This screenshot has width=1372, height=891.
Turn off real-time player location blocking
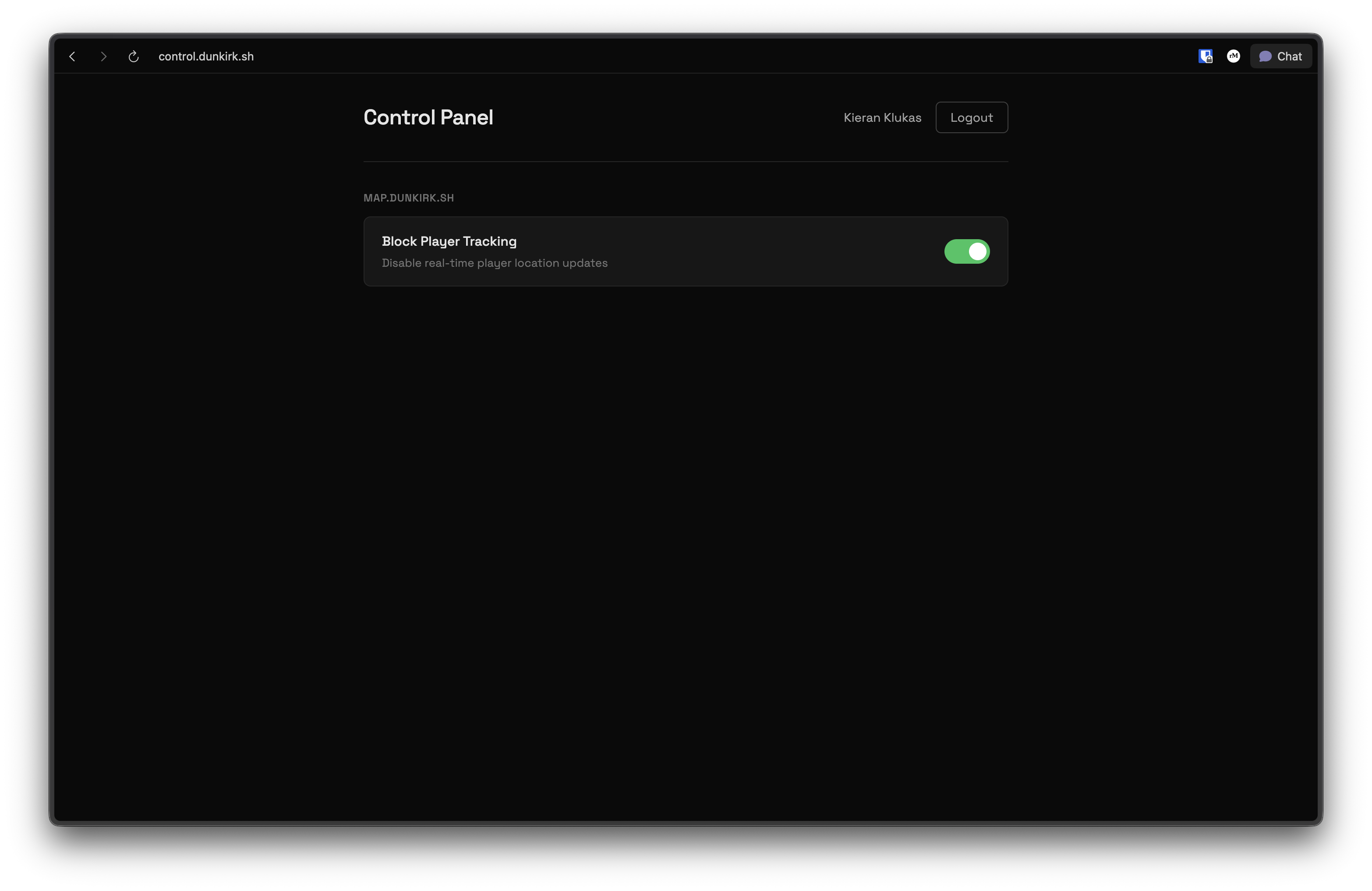pyautogui.click(x=967, y=252)
